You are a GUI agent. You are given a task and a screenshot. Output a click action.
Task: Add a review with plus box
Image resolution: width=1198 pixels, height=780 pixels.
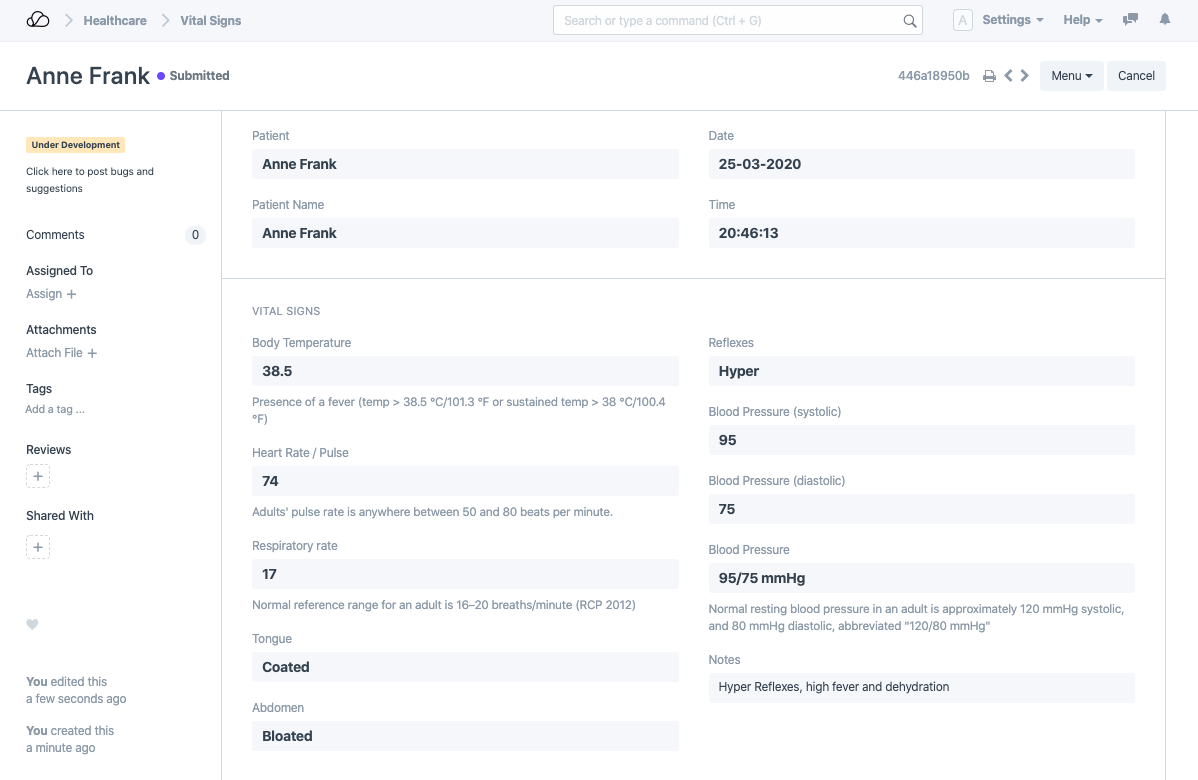point(38,477)
